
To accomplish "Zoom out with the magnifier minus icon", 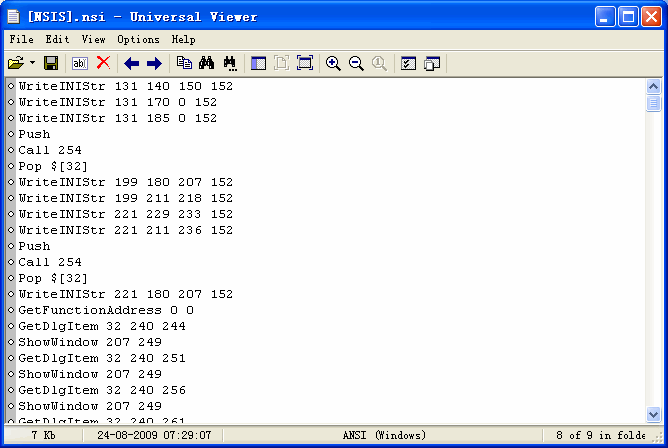I will coord(356,63).
